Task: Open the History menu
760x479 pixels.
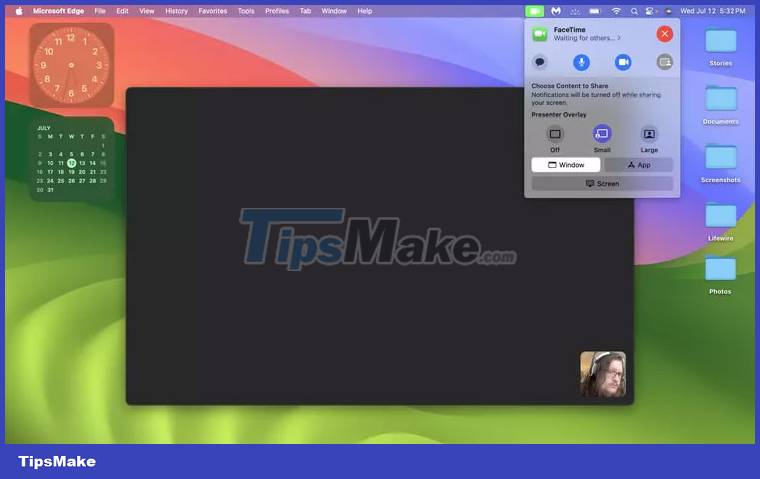Action: (x=176, y=11)
